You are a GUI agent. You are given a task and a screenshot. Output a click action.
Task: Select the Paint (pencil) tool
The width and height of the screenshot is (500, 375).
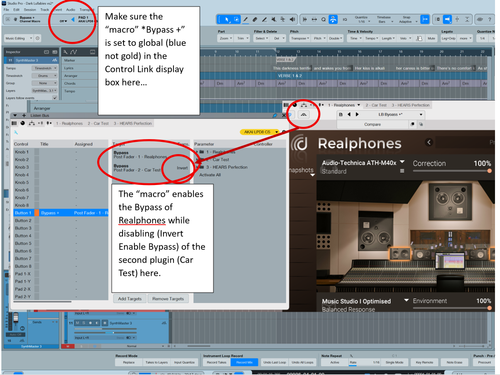coord(245,20)
